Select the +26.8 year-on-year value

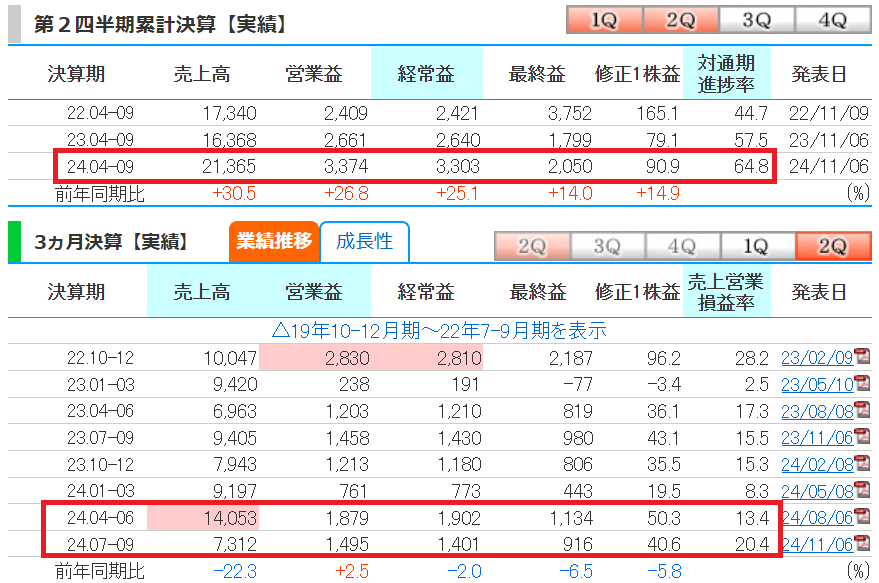click(346, 193)
